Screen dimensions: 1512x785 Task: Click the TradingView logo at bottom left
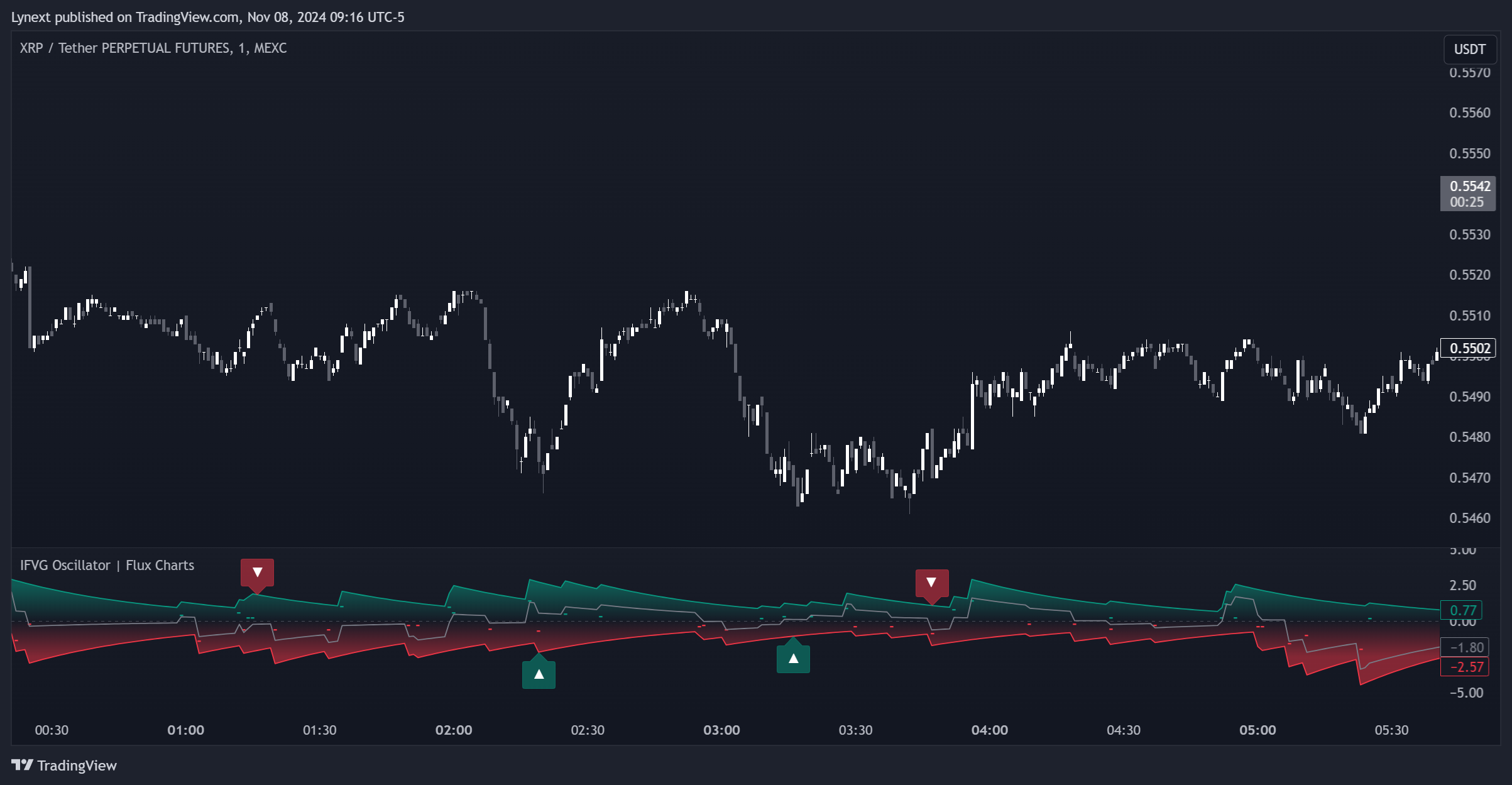(64, 766)
